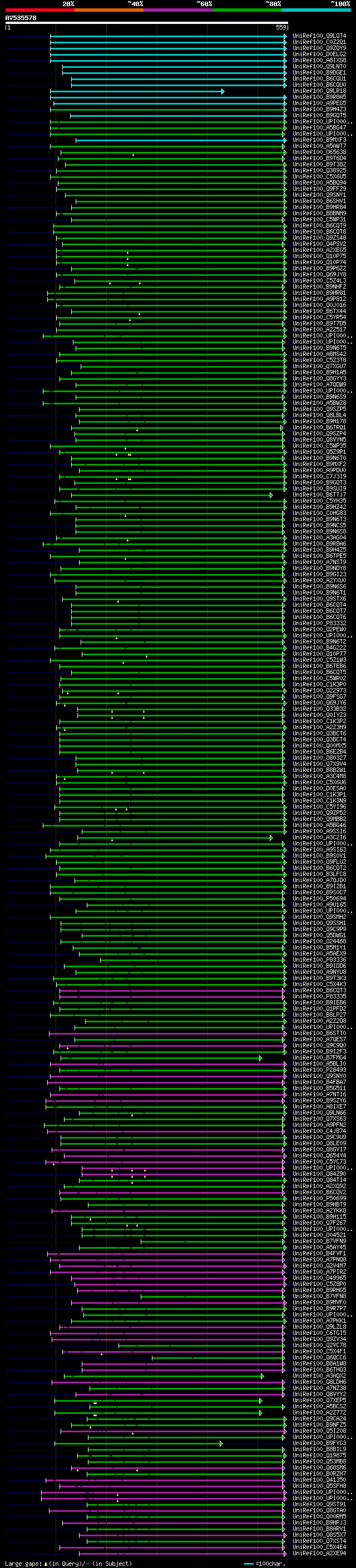
Task: Select the UniRef100_A2Z517 label
Action: [x=319, y=329]
